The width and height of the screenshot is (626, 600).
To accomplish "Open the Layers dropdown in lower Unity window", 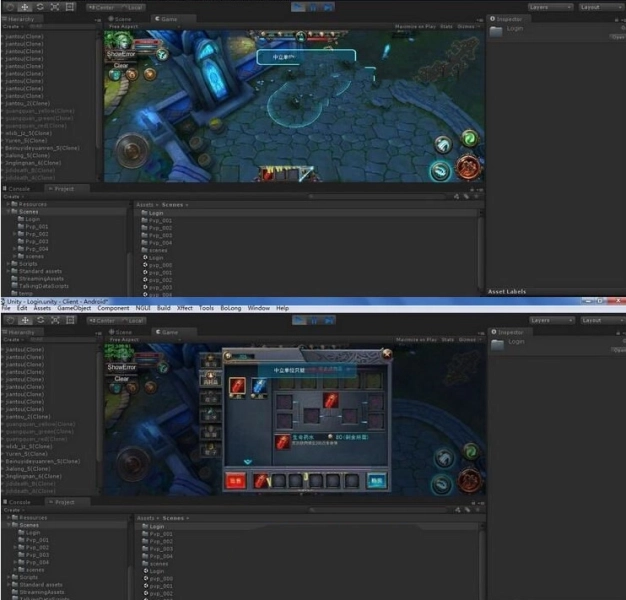I will [552, 321].
